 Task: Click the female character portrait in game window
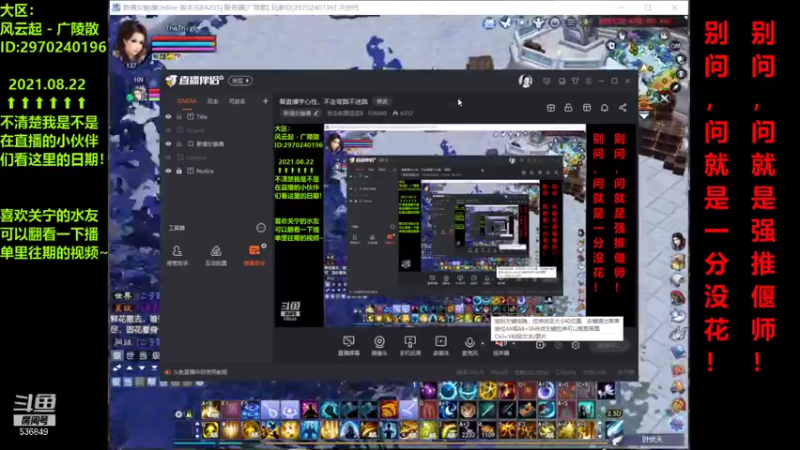132,41
